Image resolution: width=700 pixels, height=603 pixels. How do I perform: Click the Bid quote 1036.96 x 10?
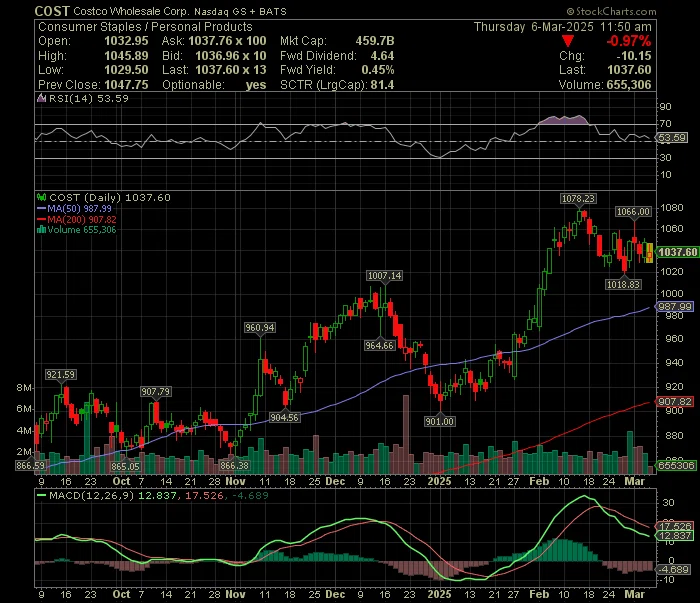click(x=231, y=56)
